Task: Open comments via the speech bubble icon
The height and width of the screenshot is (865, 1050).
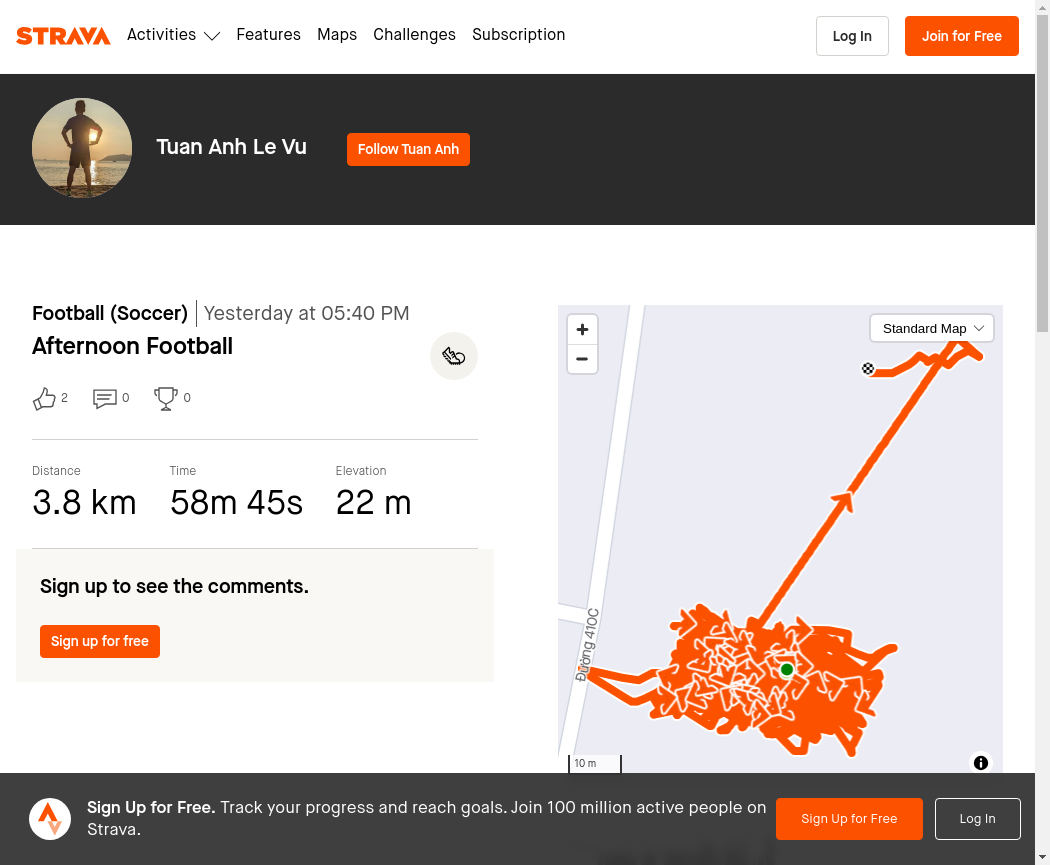Action: tap(104, 398)
